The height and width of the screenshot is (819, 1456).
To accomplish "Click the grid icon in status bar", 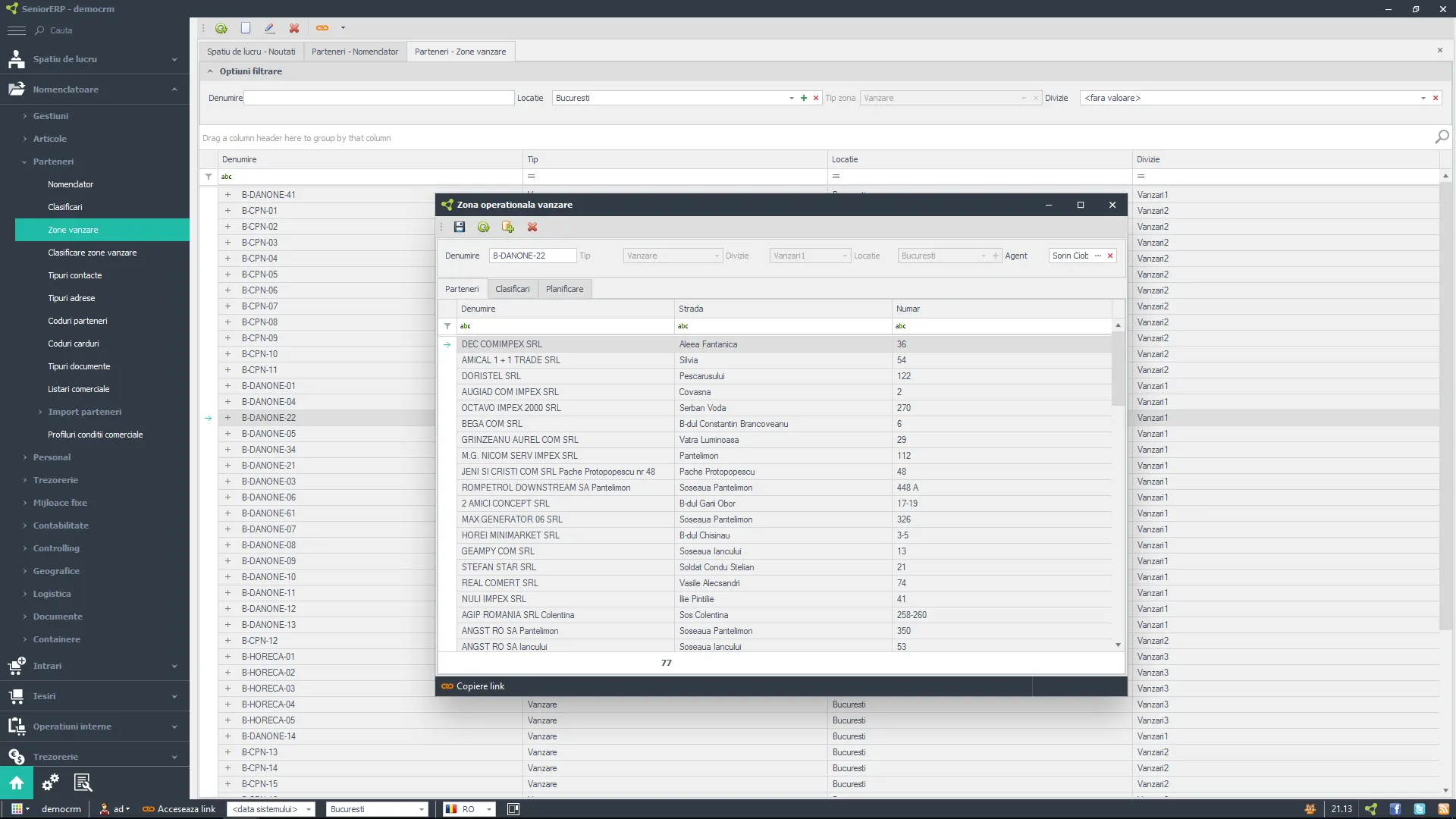I will [17, 809].
